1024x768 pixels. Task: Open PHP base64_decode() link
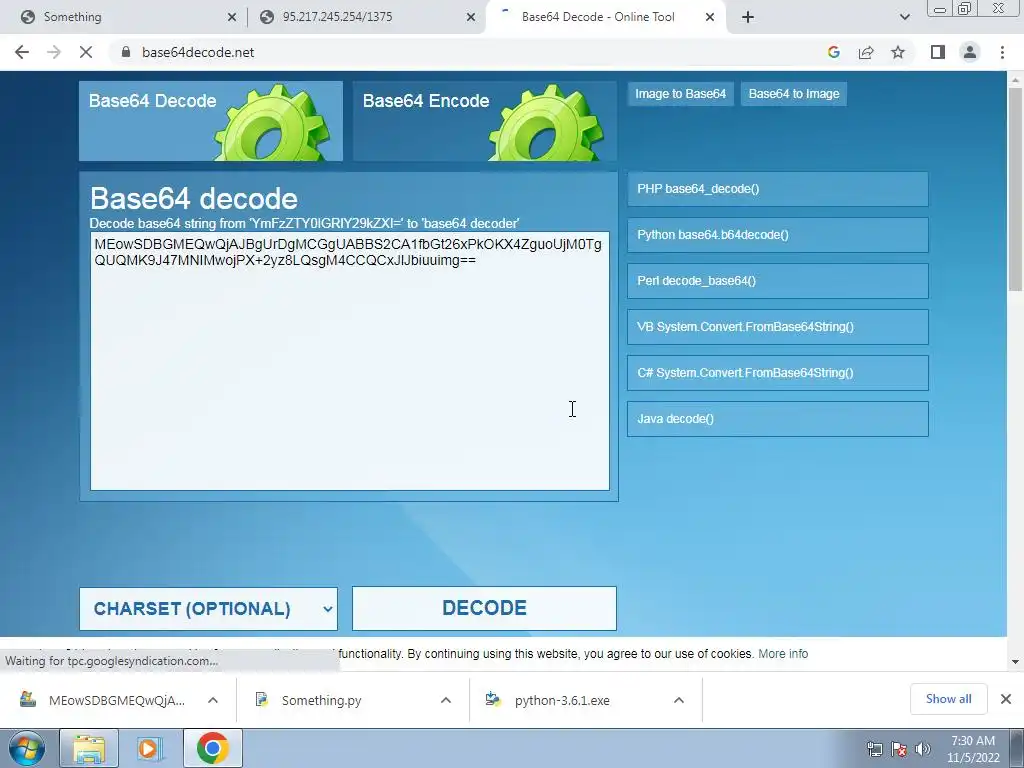tap(778, 189)
